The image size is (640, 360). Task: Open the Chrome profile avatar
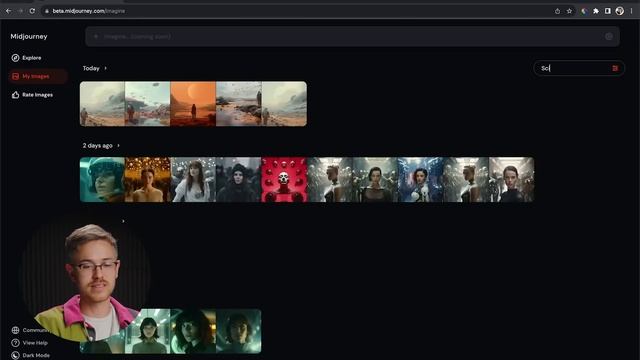coord(620,11)
